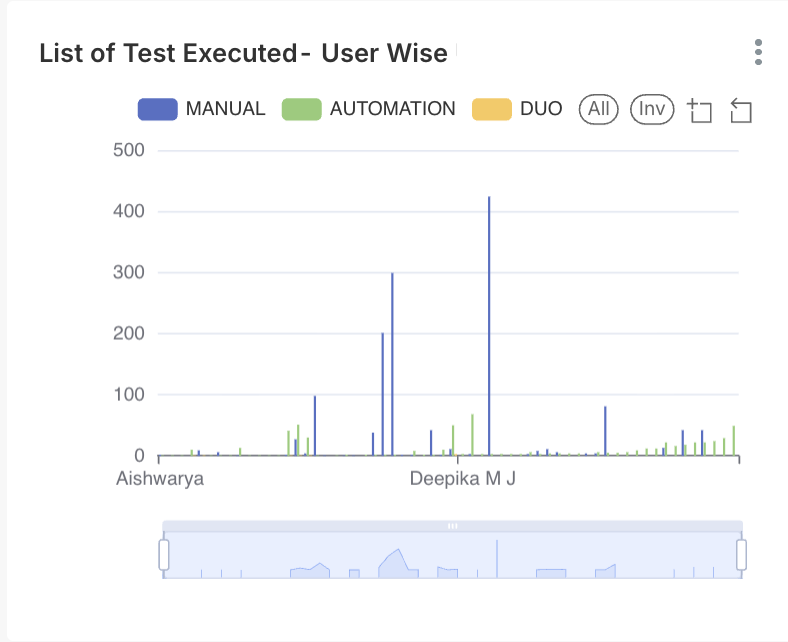Open the three-dot options menu
The height and width of the screenshot is (642, 788).
pos(759,52)
